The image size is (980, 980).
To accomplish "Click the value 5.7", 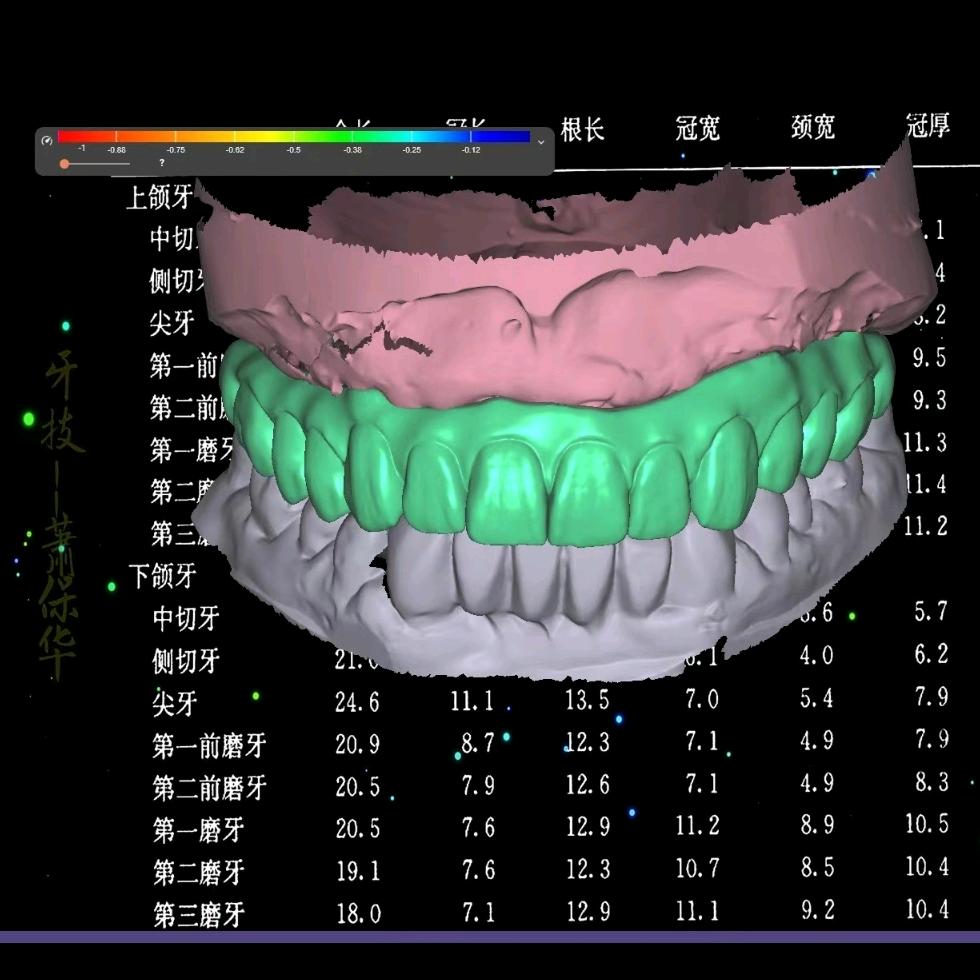I will (x=931, y=611).
